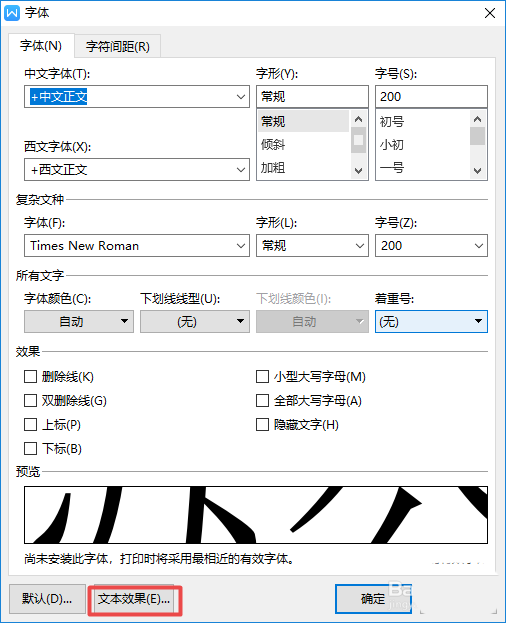
Task: Check 小型大写字母(M) option
Action: pos(262,377)
